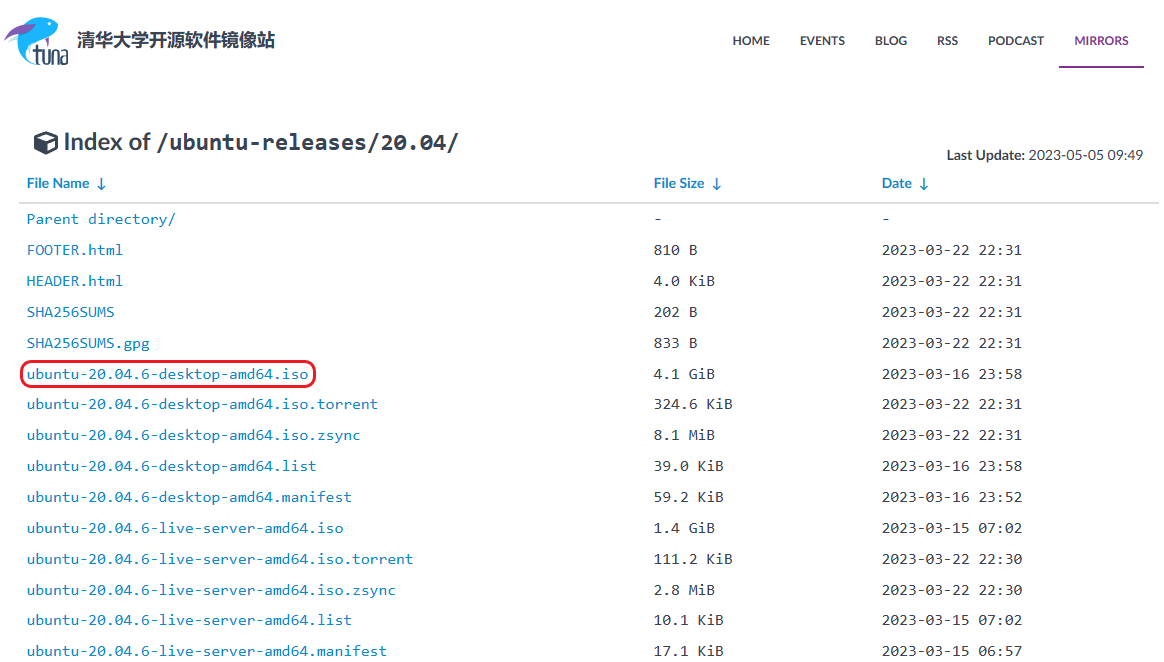The width and height of the screenshot is (1164, 662).
Task: Click the Last Update 2023-05-05 09:49 text
Action: coord(1044,155)
